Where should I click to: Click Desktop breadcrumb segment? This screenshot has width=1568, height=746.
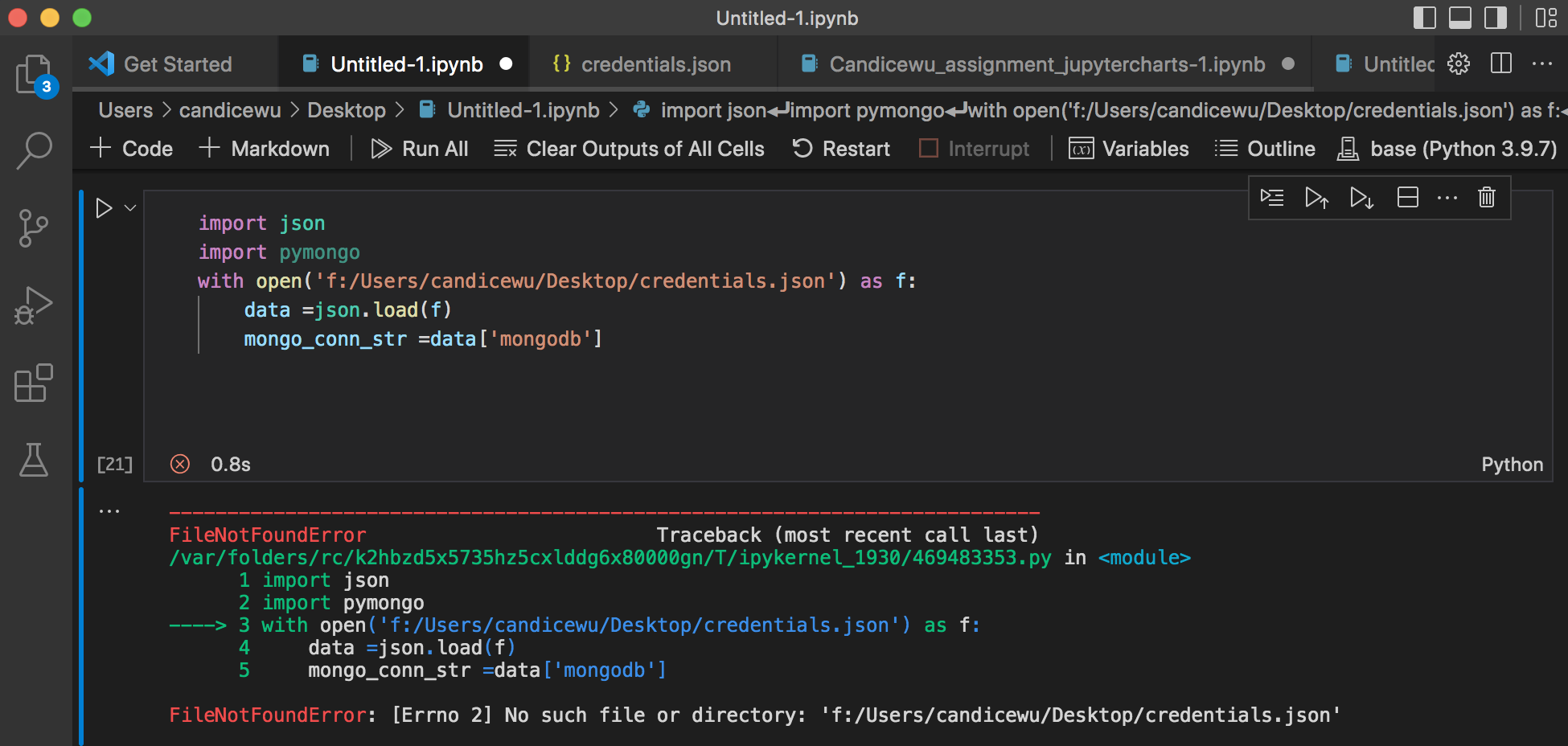(x=347, y=110)
